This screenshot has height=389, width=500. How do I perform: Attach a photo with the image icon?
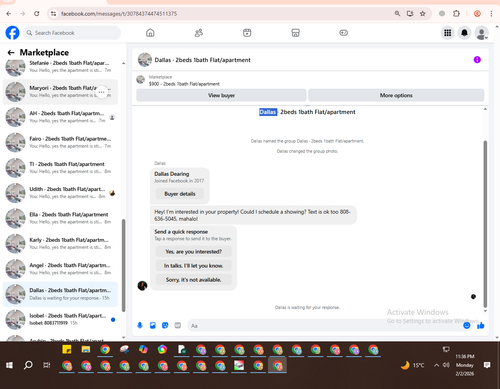pyautogui.click(x=153, y=325)
